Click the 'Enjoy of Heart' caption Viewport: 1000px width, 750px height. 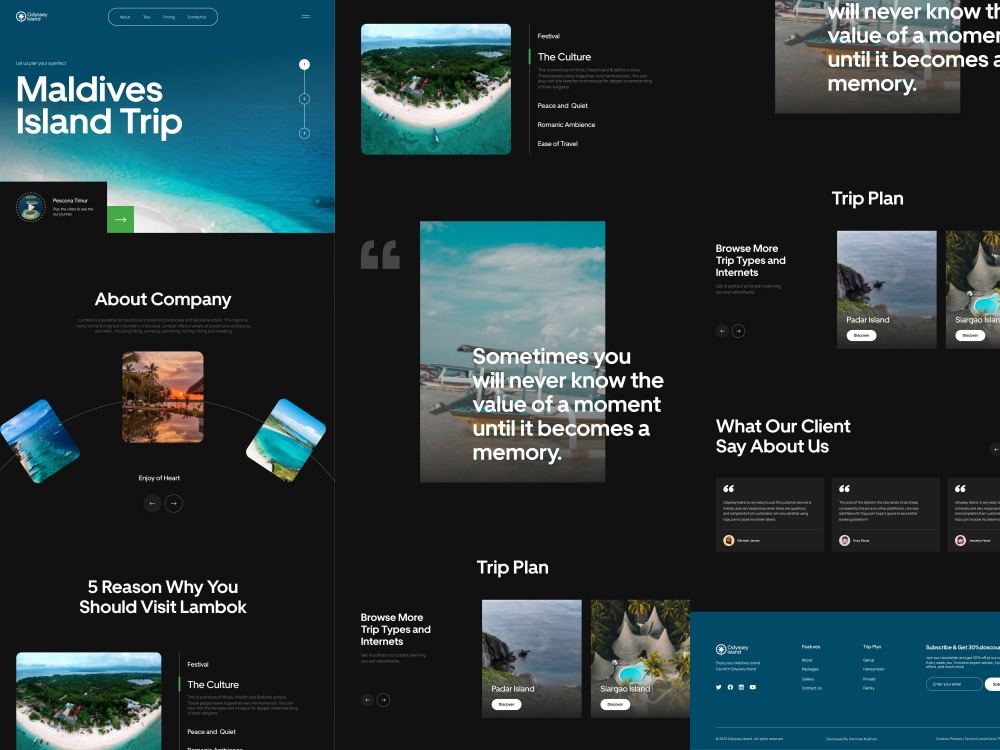[x=159, y=478]
